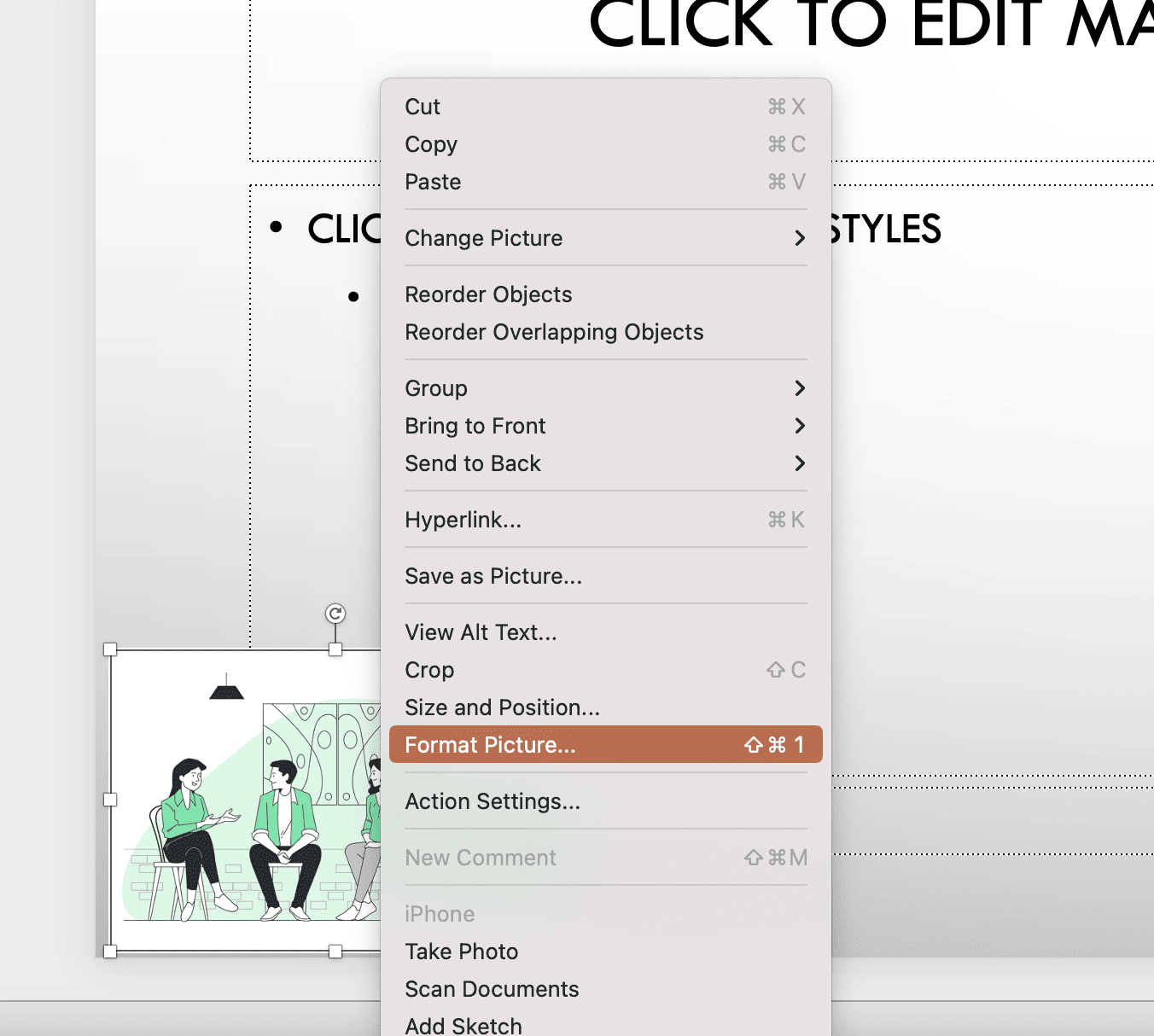Open Action Settings
1154x1036 pixels.
[492, 801]
